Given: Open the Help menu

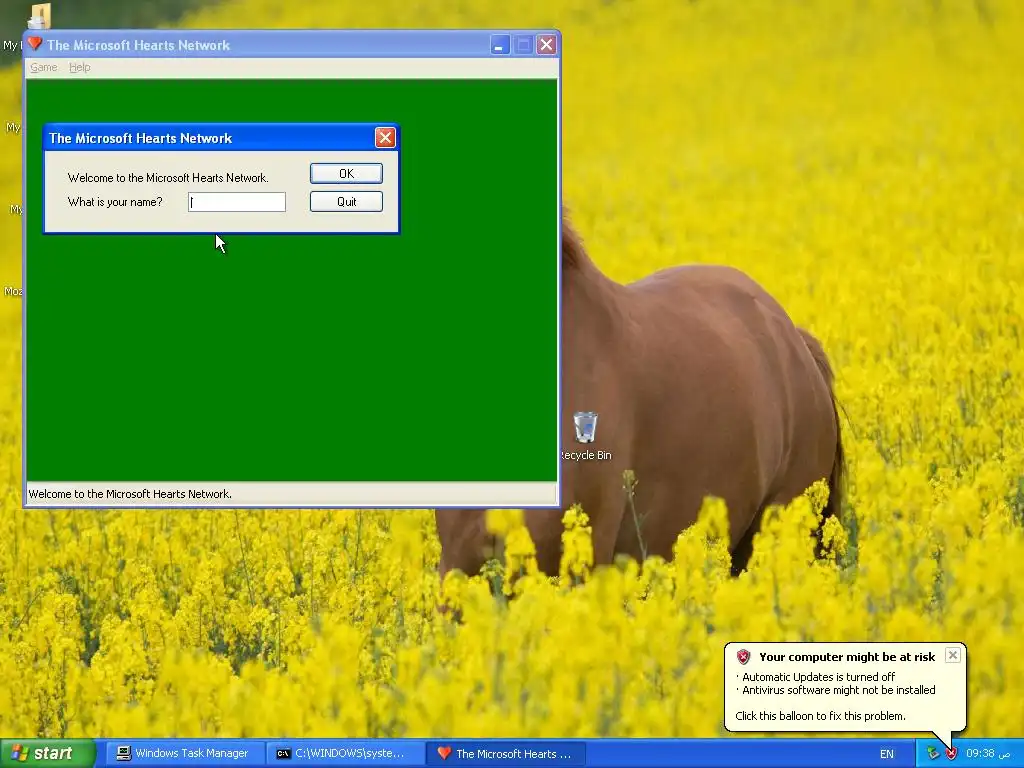Looking at the screenshot, I should 80,67.
